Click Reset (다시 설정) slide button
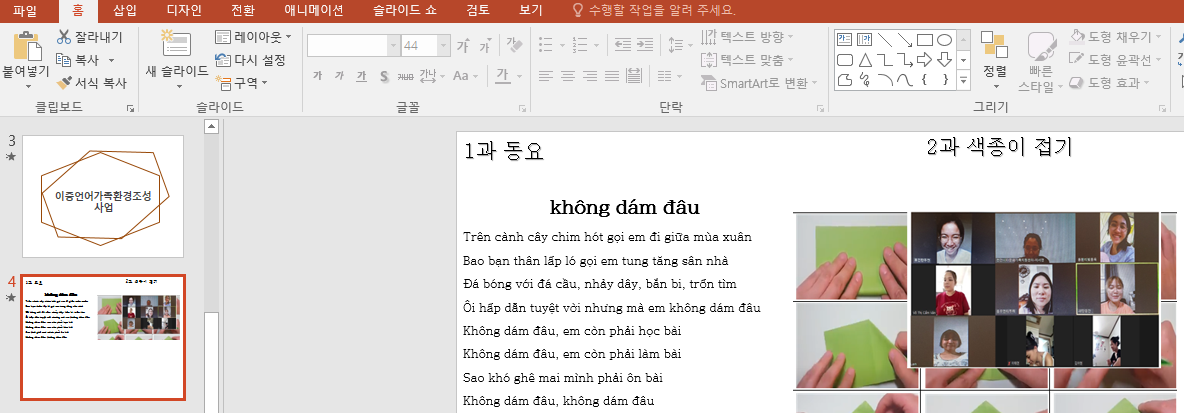The width and height of the screenshot is (1184, 413). 250,60
